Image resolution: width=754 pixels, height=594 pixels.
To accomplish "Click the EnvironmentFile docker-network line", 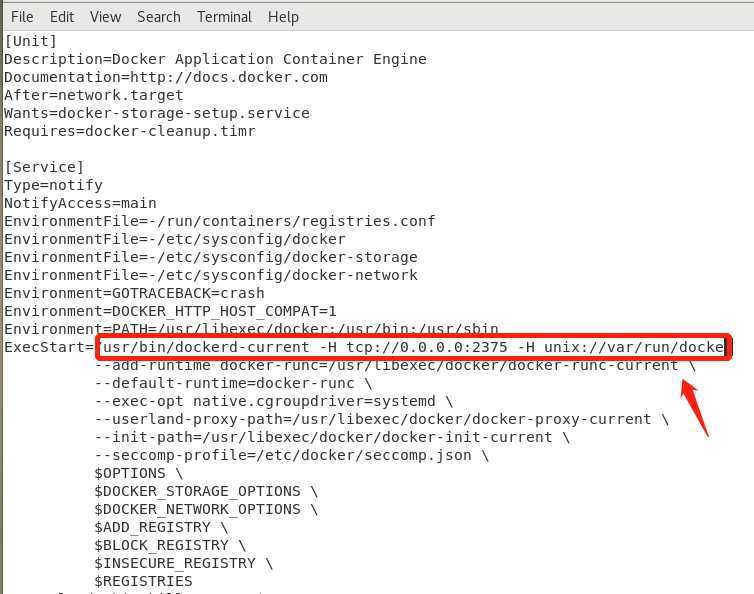I will point(211,275).
